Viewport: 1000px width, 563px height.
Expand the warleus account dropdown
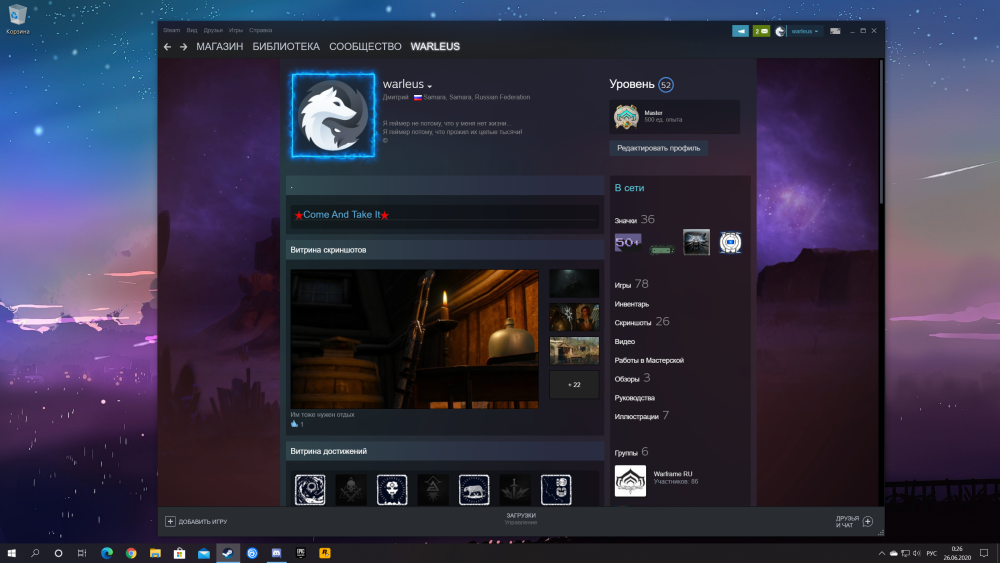804,31
